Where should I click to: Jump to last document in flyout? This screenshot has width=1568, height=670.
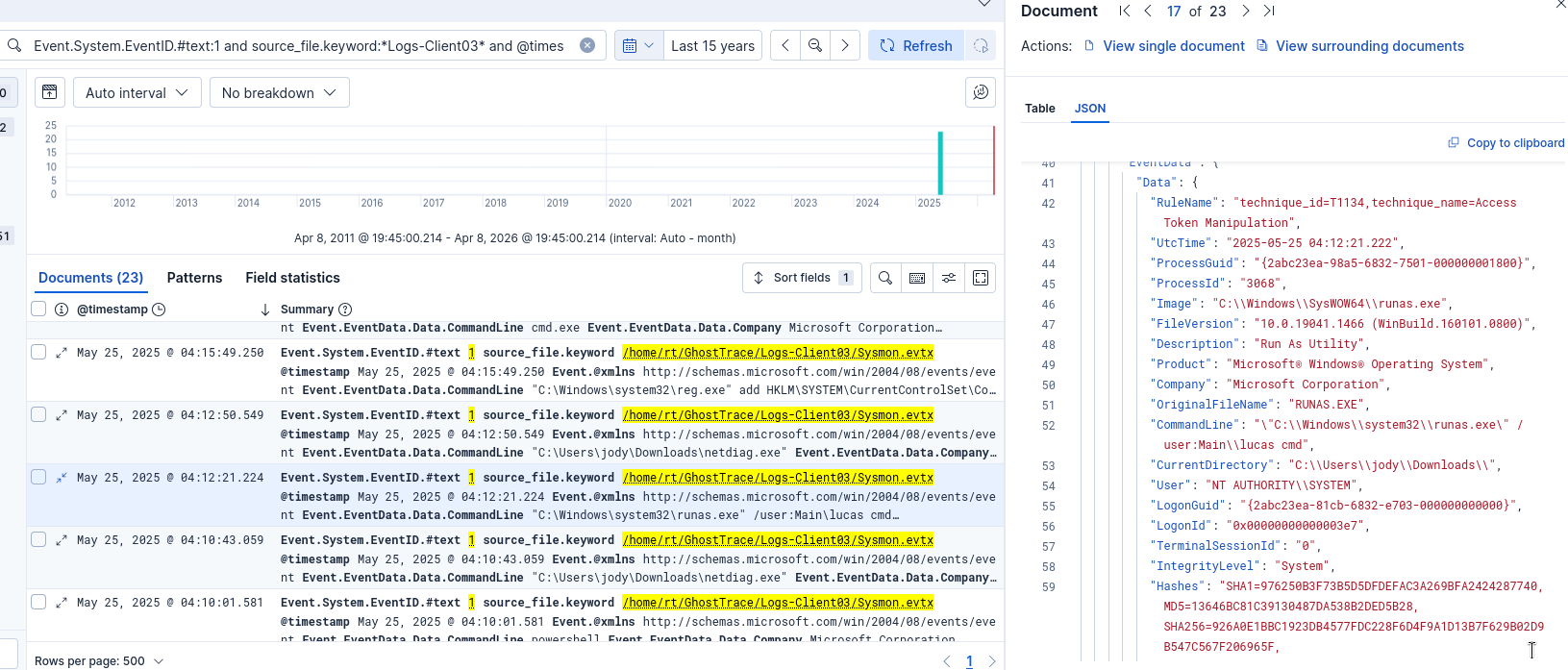pos(1269,11)
